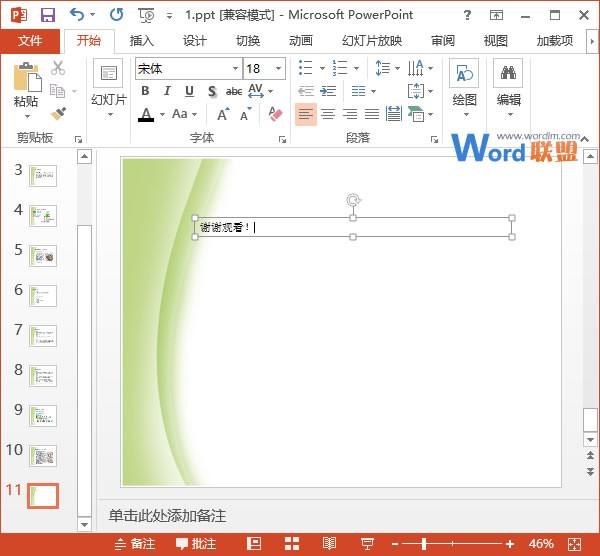The height and width of the screenshot is (556, 600).
Task: Justify the paragraph text
Action: coord(372,114)
